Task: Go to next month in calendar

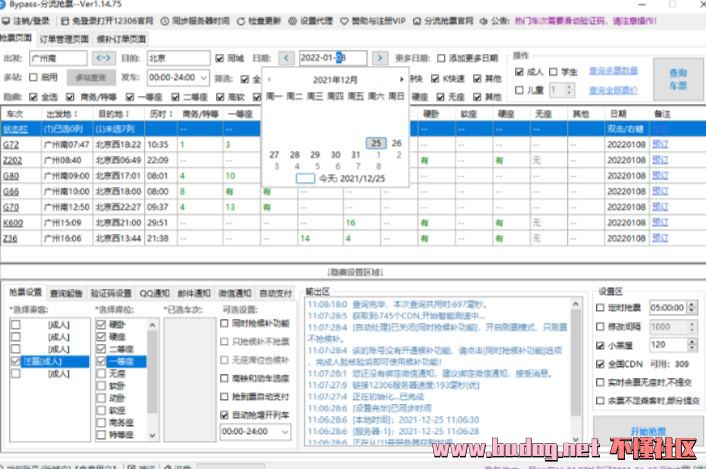Action: click(400, 78)
